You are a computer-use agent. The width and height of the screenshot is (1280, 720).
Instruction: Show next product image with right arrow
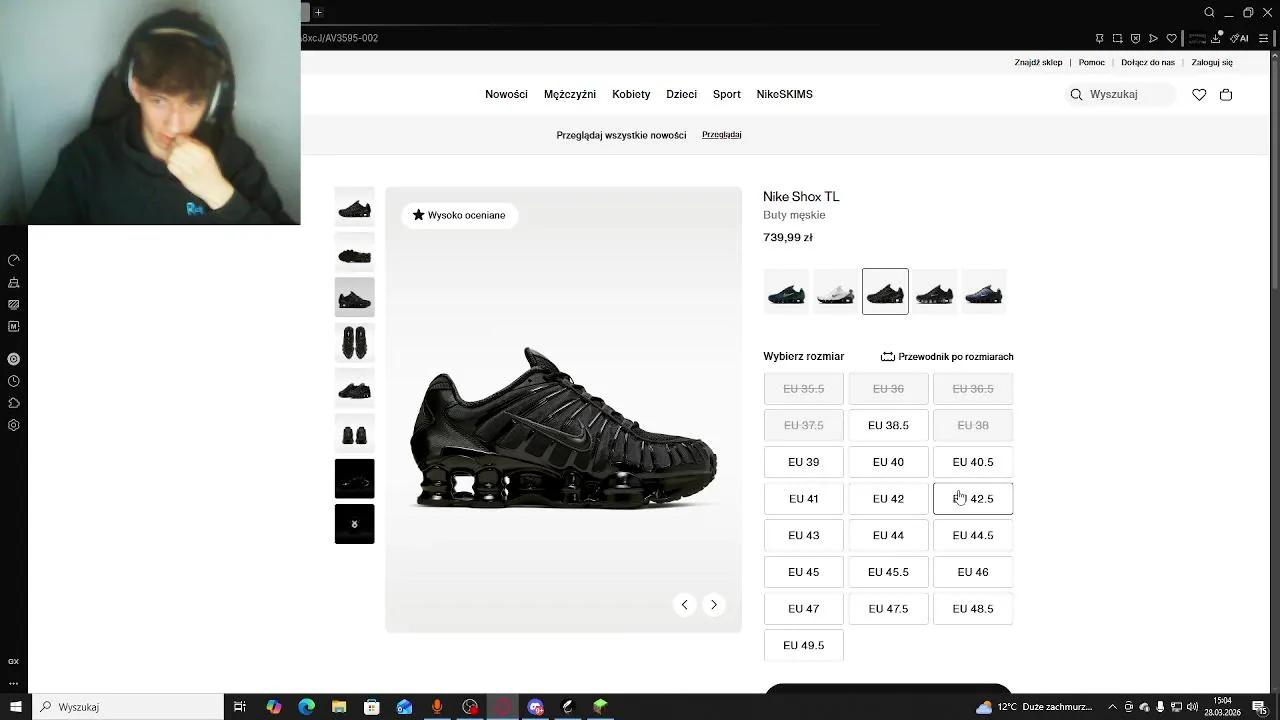pyautogui.click(x=713, y=604)
